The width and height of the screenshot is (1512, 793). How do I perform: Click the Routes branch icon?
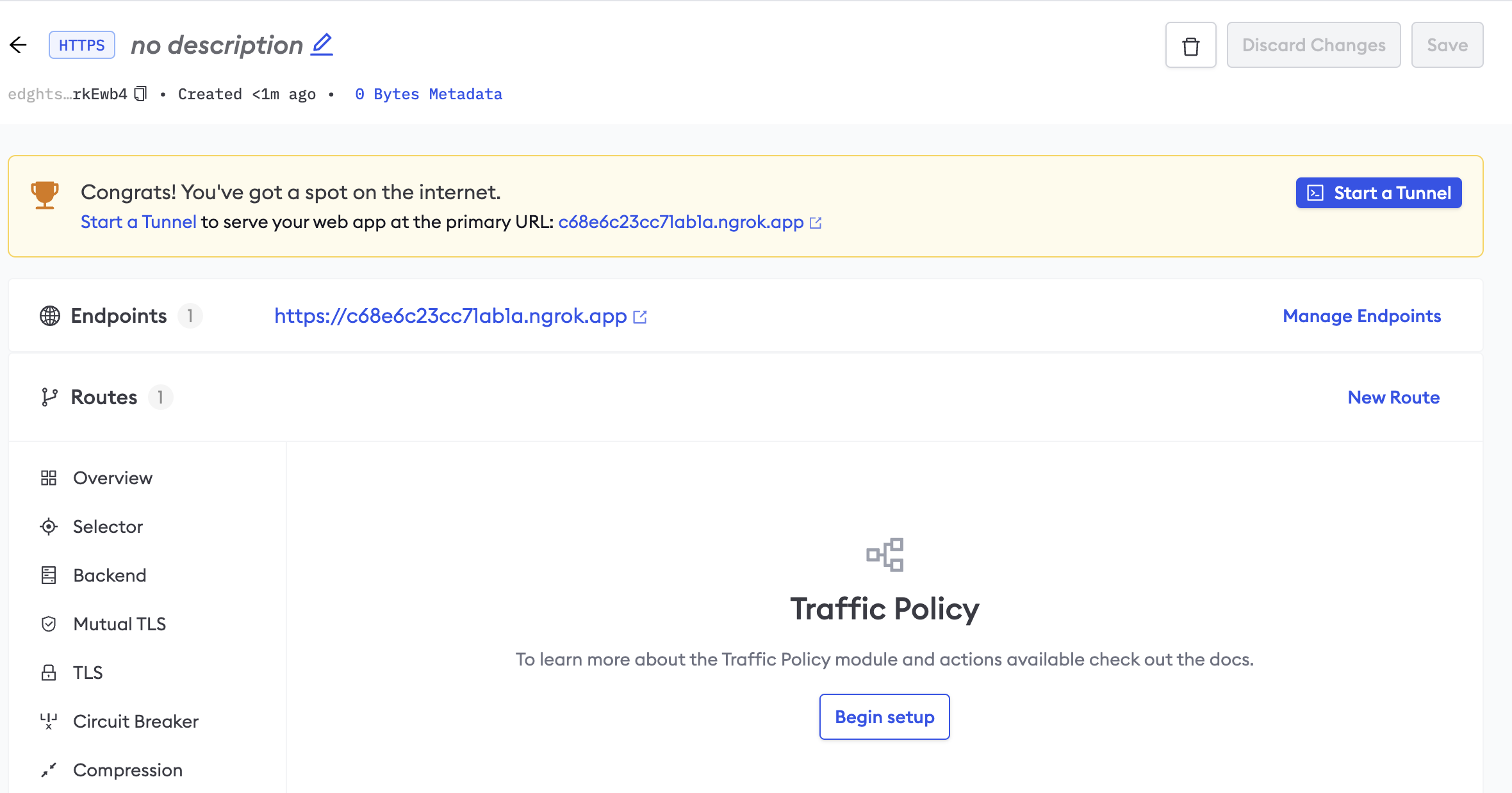[x=49, y=397]
